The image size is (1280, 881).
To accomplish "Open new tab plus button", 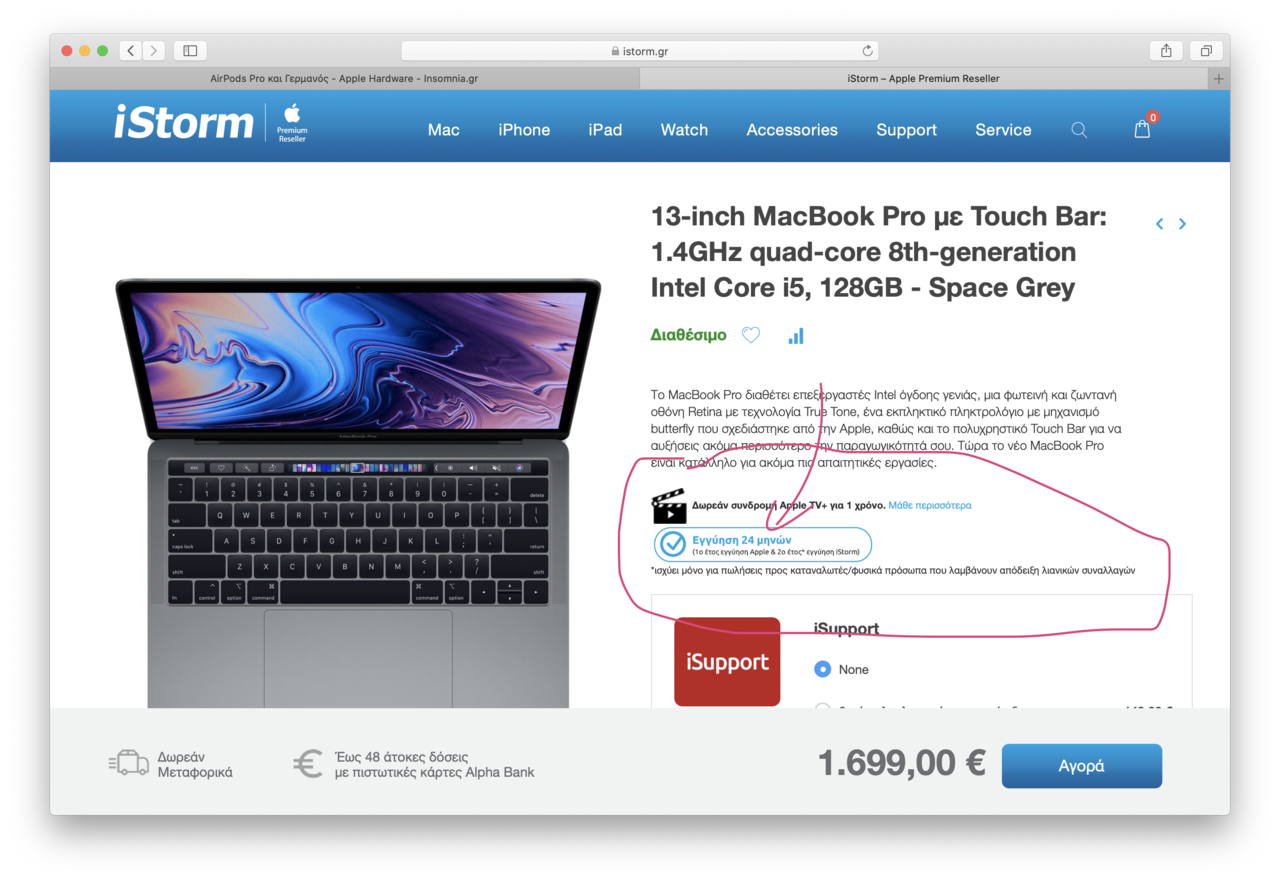I will point(1219,78).
